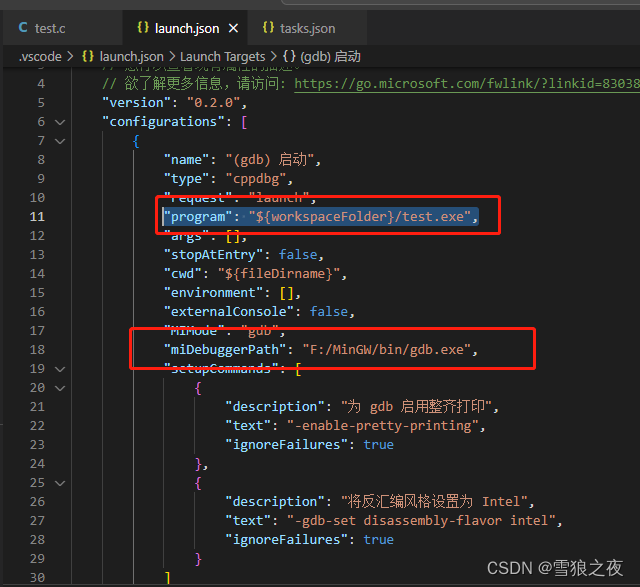
Task: Collapse the configurations array at line 6
Action: click(60, 122)
